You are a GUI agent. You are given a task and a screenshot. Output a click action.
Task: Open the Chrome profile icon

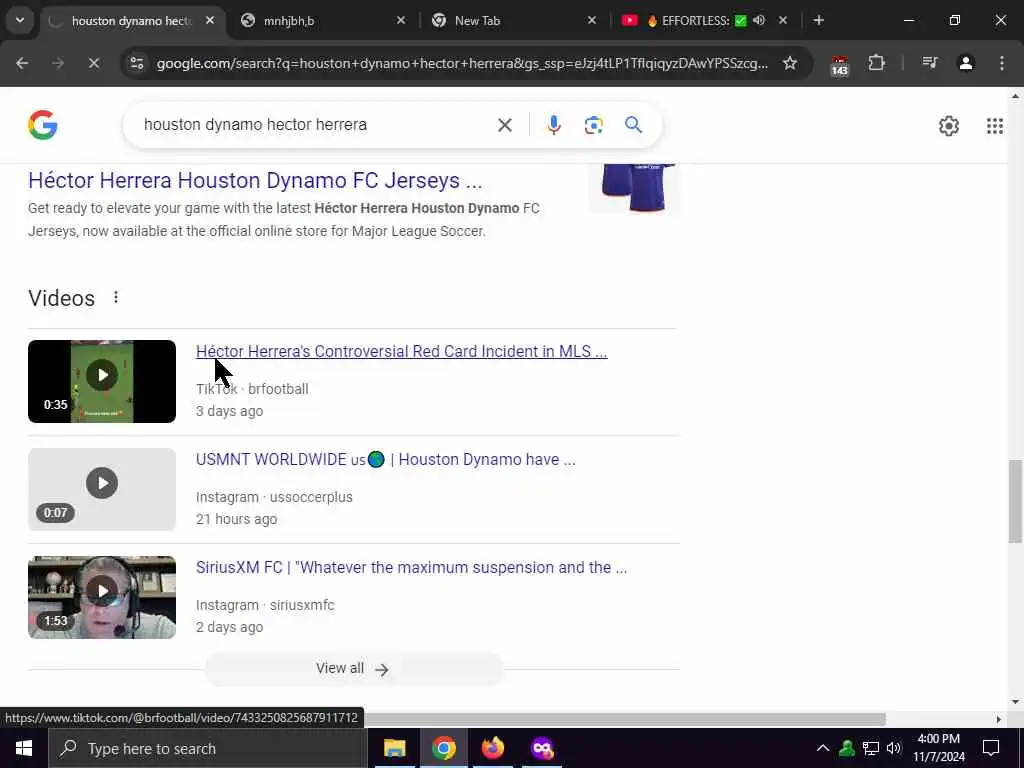coord(966,63)
